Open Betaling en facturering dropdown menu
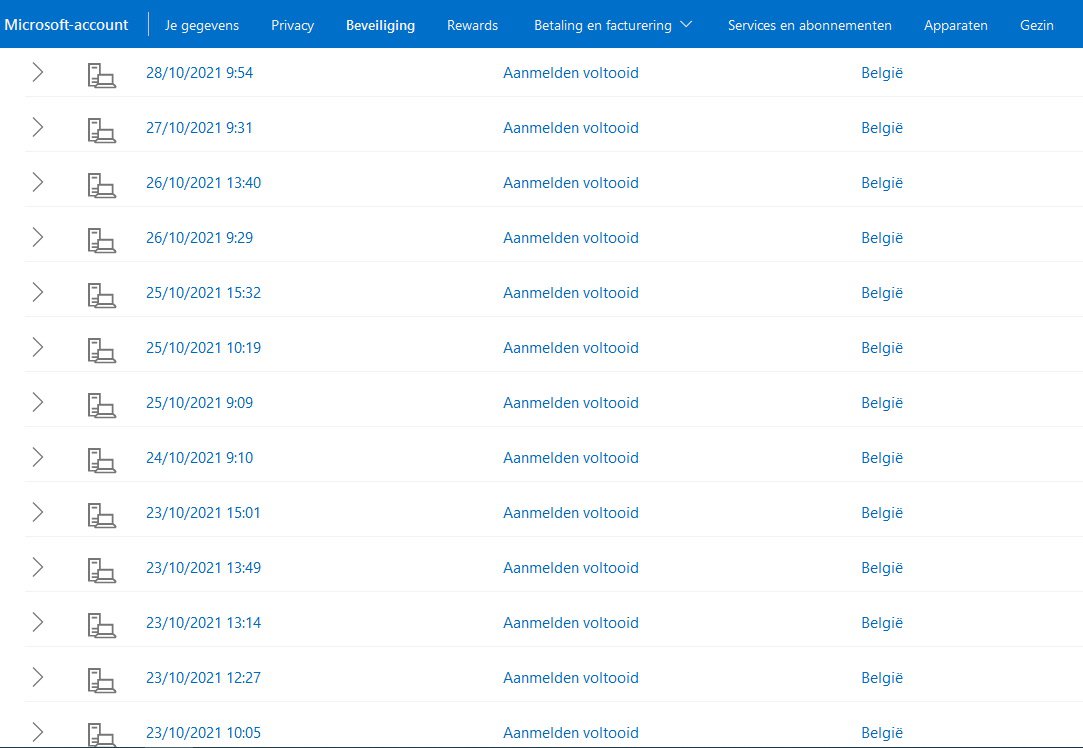This screenshot has height=748, width=1083. (x=613, y=25)
